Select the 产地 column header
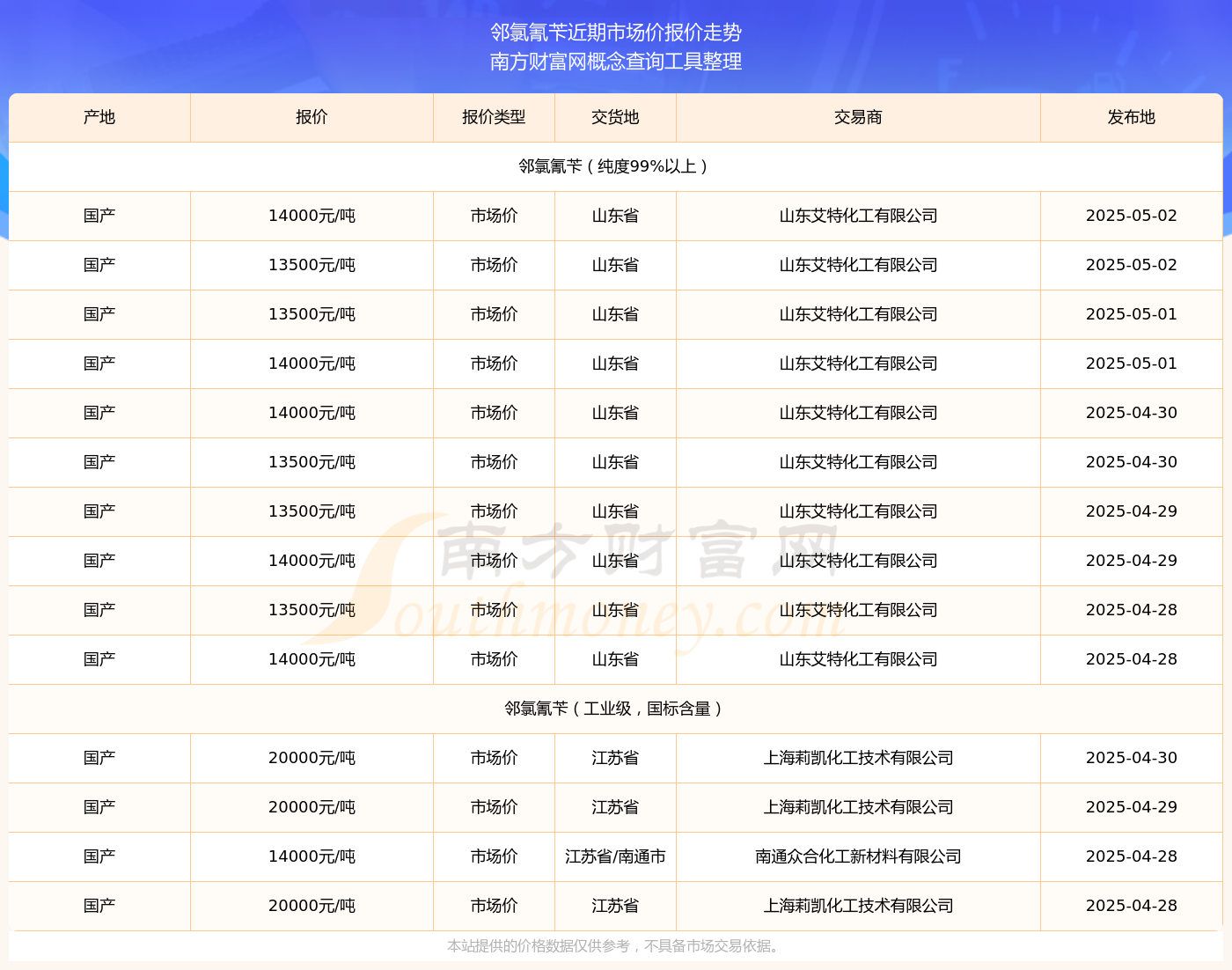Image resolution: width=1232 pixels, height=970 pixels. [99, 117]
